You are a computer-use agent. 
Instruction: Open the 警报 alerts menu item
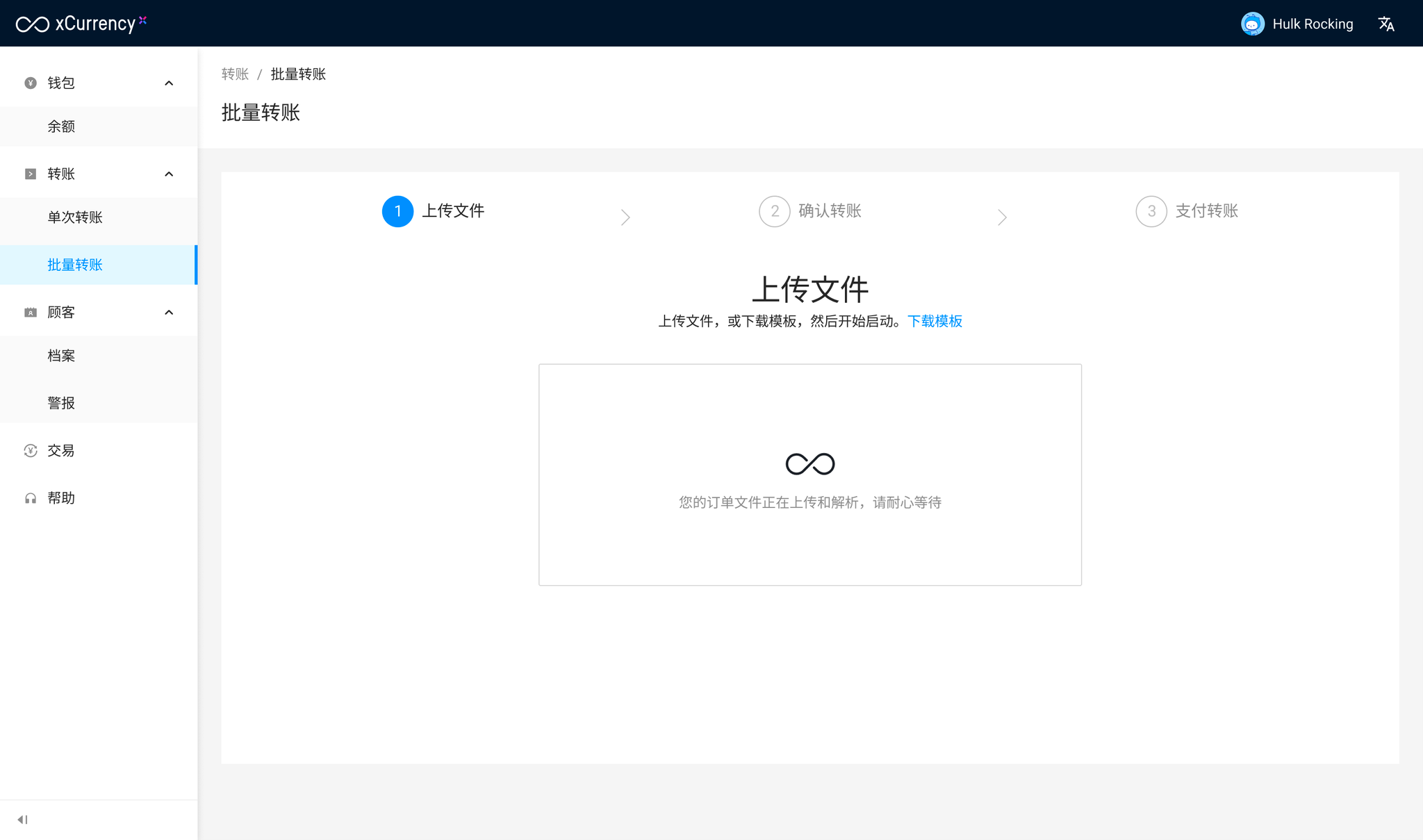pyautogui.click(x=61, y=403)
